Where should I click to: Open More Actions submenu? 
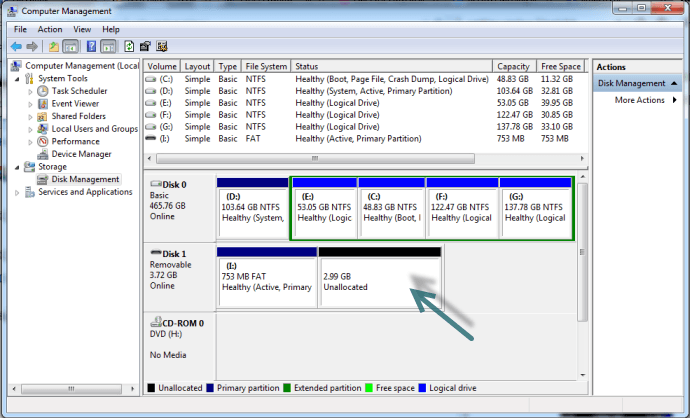(639, 100)
